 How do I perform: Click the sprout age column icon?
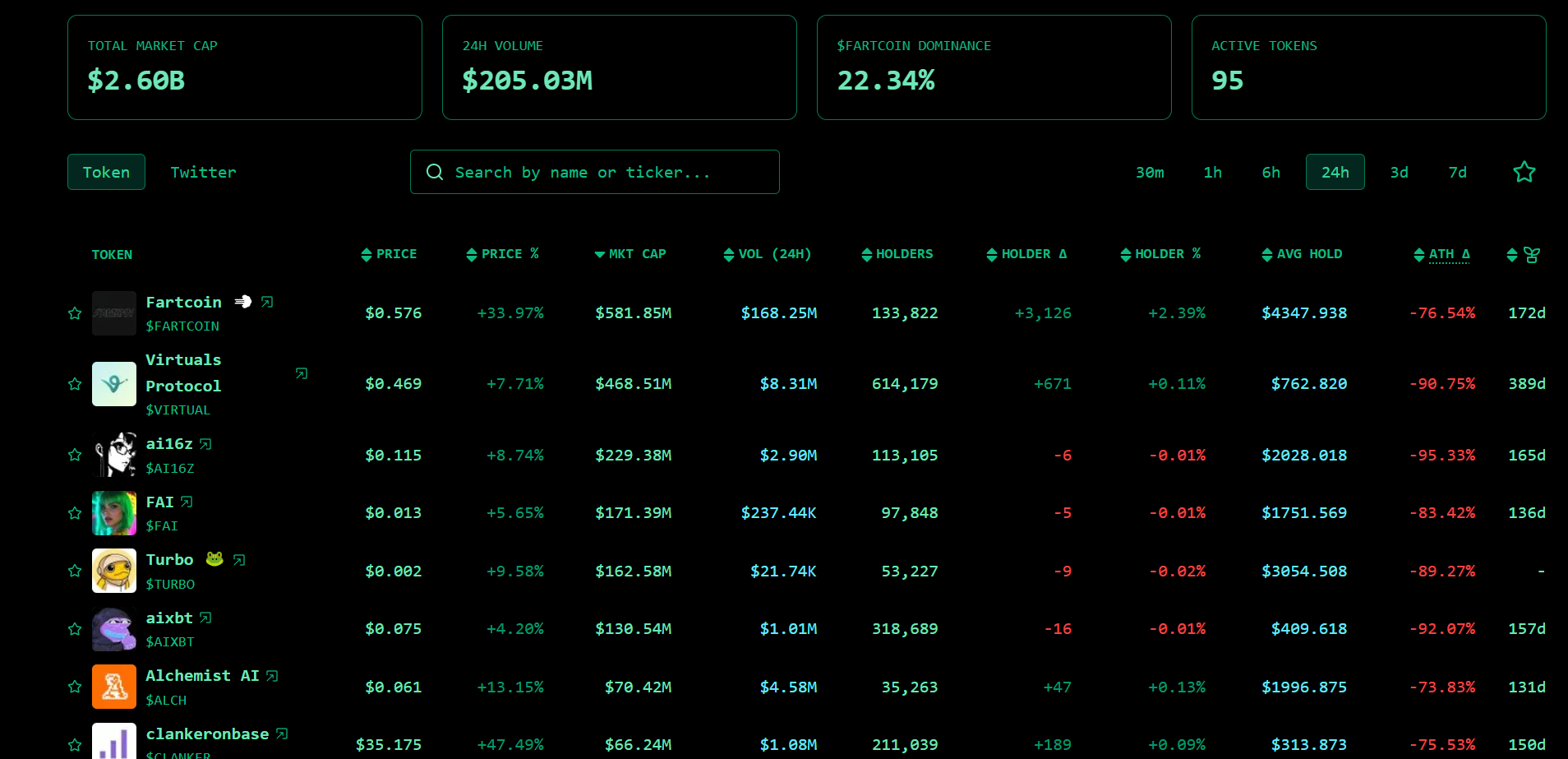(x=1531, y=255)
